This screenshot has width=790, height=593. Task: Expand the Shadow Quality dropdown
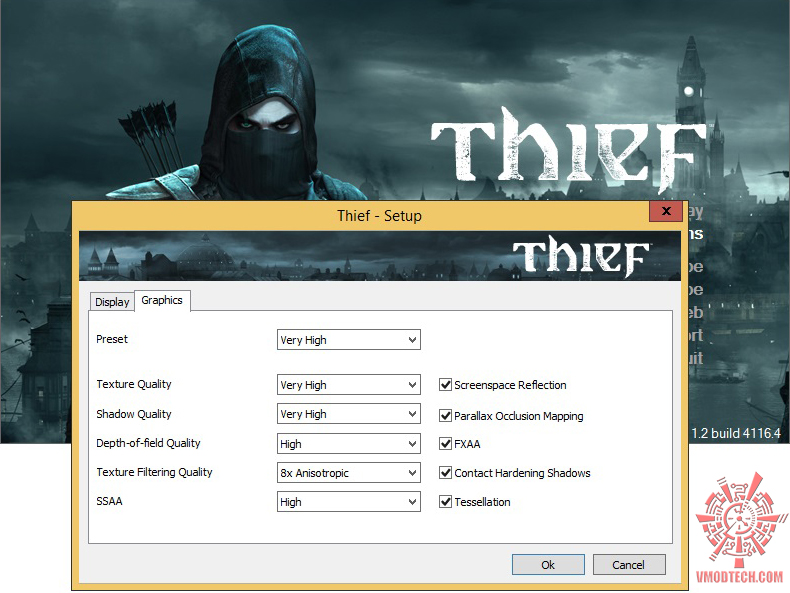(x=349, y=414)
